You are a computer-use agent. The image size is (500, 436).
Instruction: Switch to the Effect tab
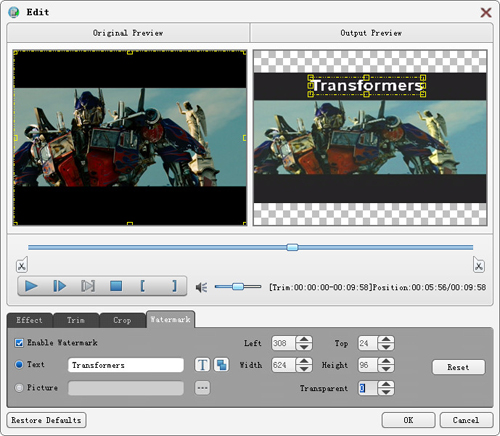[29, 320]
